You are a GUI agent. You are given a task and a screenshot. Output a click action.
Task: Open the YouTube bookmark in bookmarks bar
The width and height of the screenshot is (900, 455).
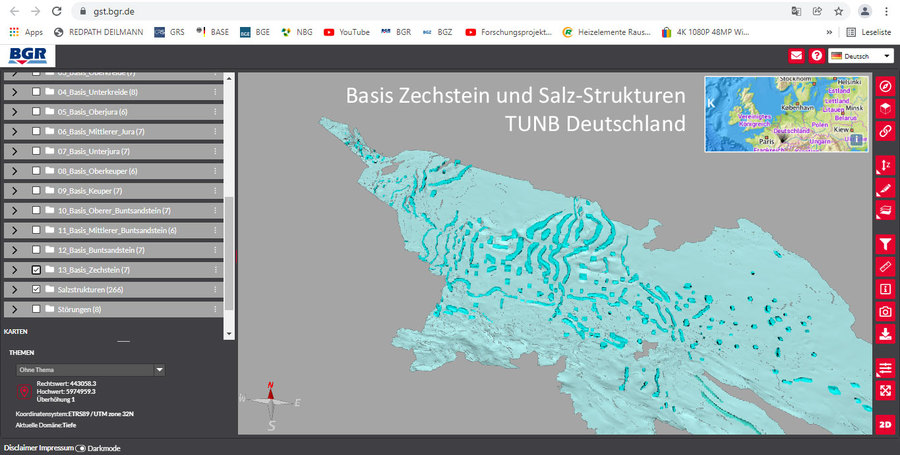click(x=346, y=32)
